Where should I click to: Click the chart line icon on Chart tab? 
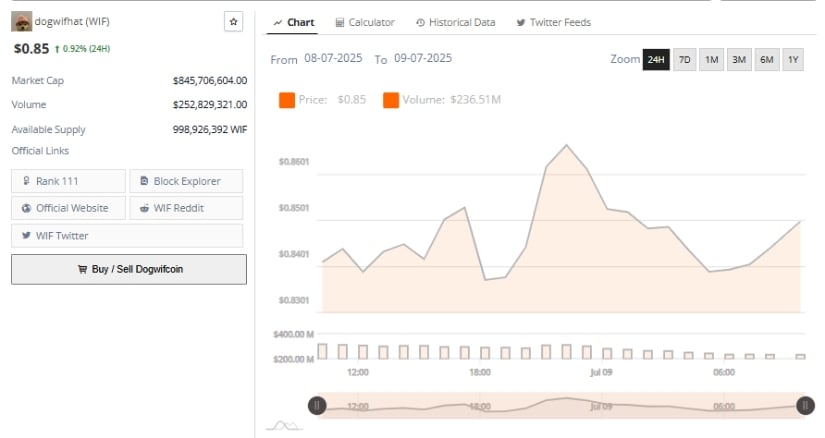278,23
